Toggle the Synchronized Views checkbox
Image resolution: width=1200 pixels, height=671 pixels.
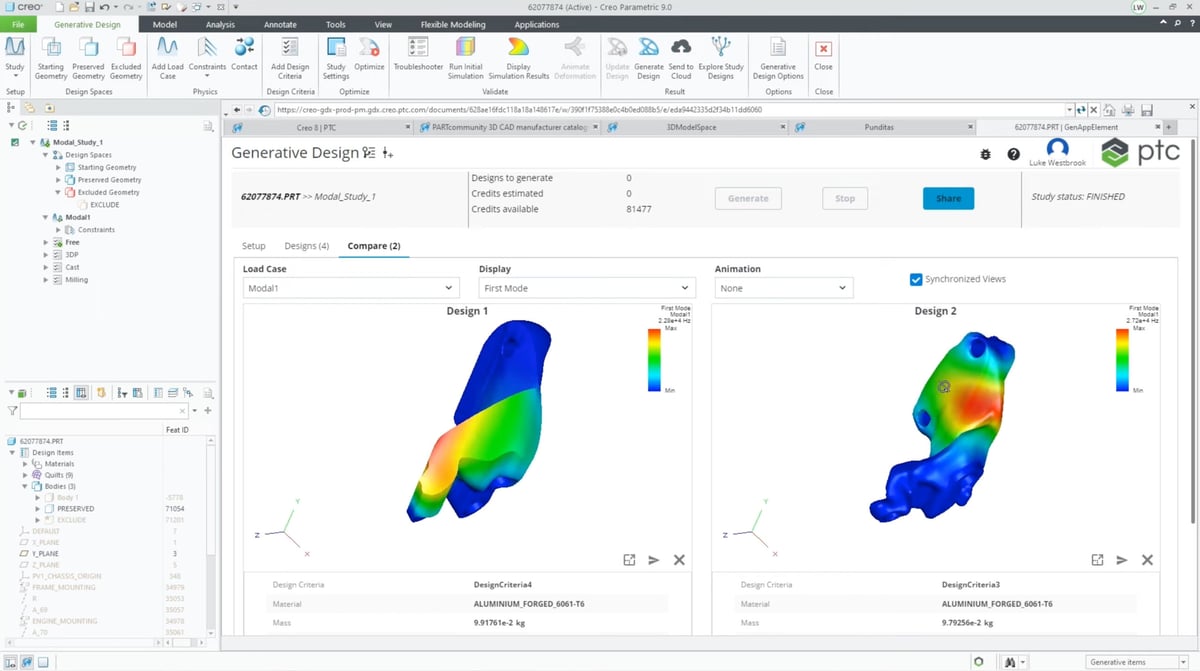(x=915, y=279)
